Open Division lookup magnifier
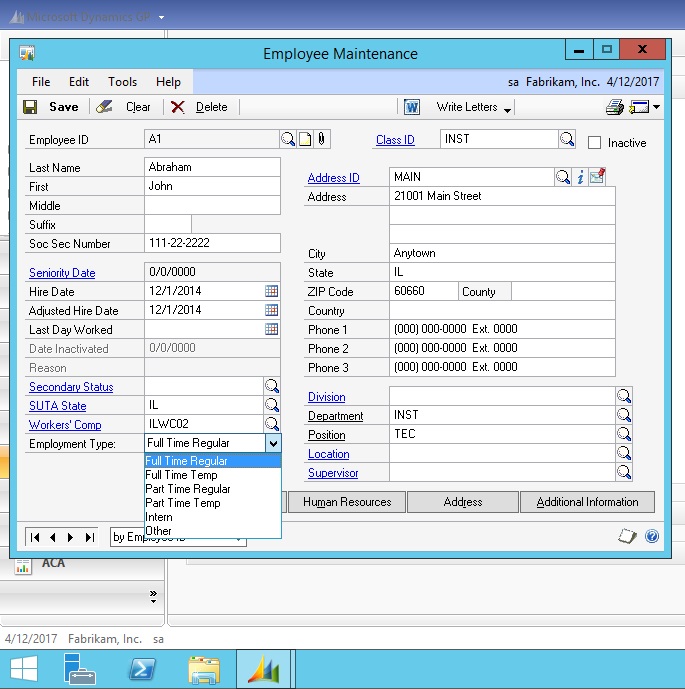The image size is (685, 689). click(x=624, y=396)
